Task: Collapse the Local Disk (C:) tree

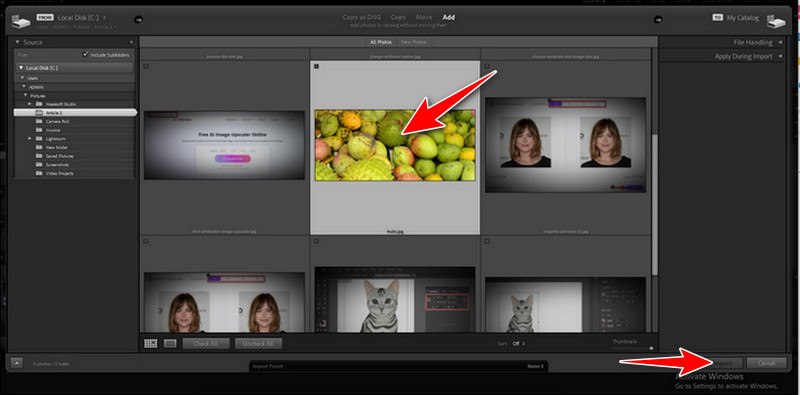Action: 21,67
